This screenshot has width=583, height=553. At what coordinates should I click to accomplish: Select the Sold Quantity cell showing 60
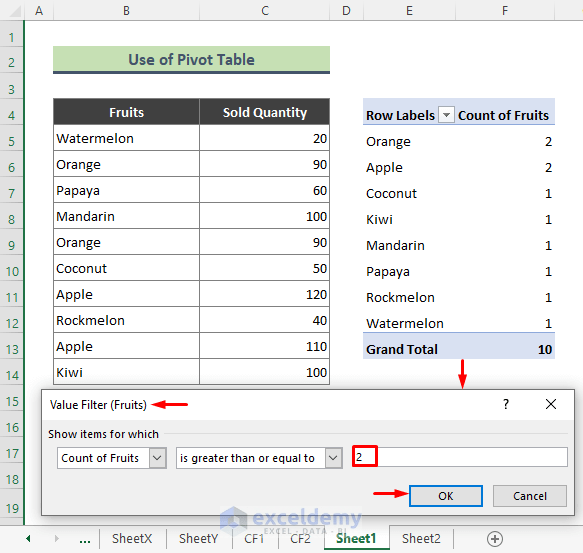(x=265, y=190)
